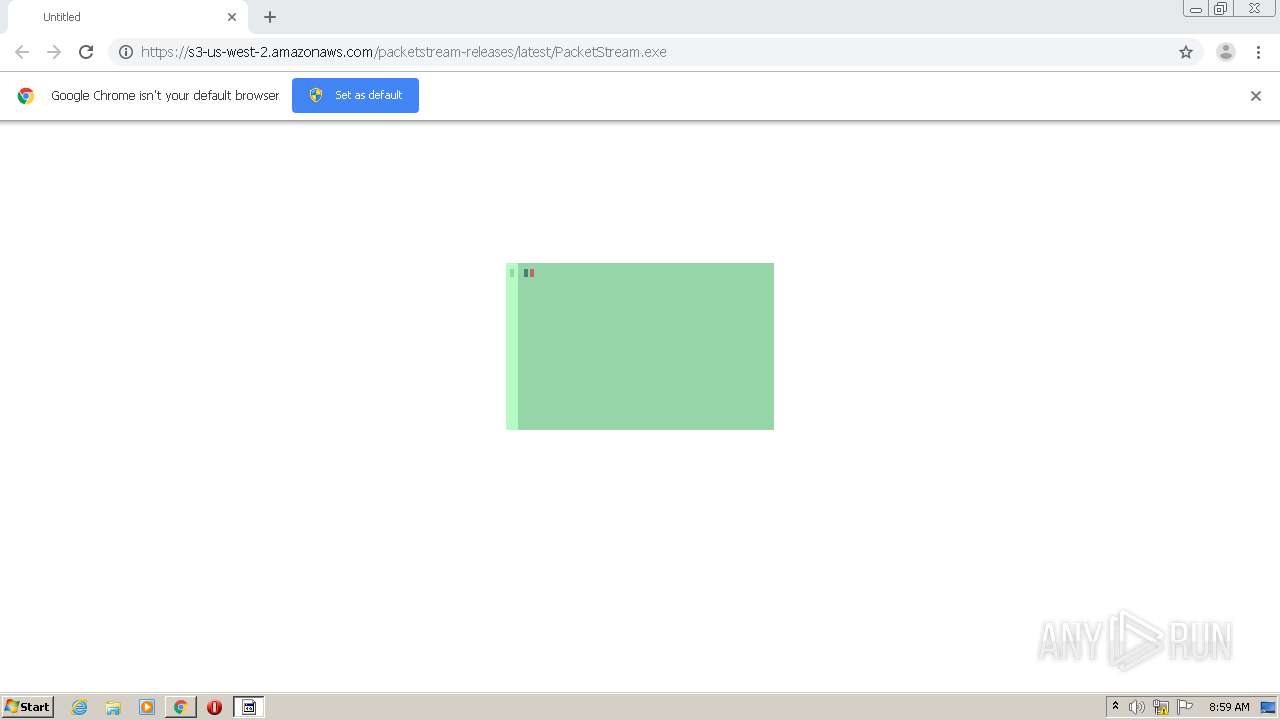1280x720 pixels.
Task: Click the address bar URL field
Action: 655,52
